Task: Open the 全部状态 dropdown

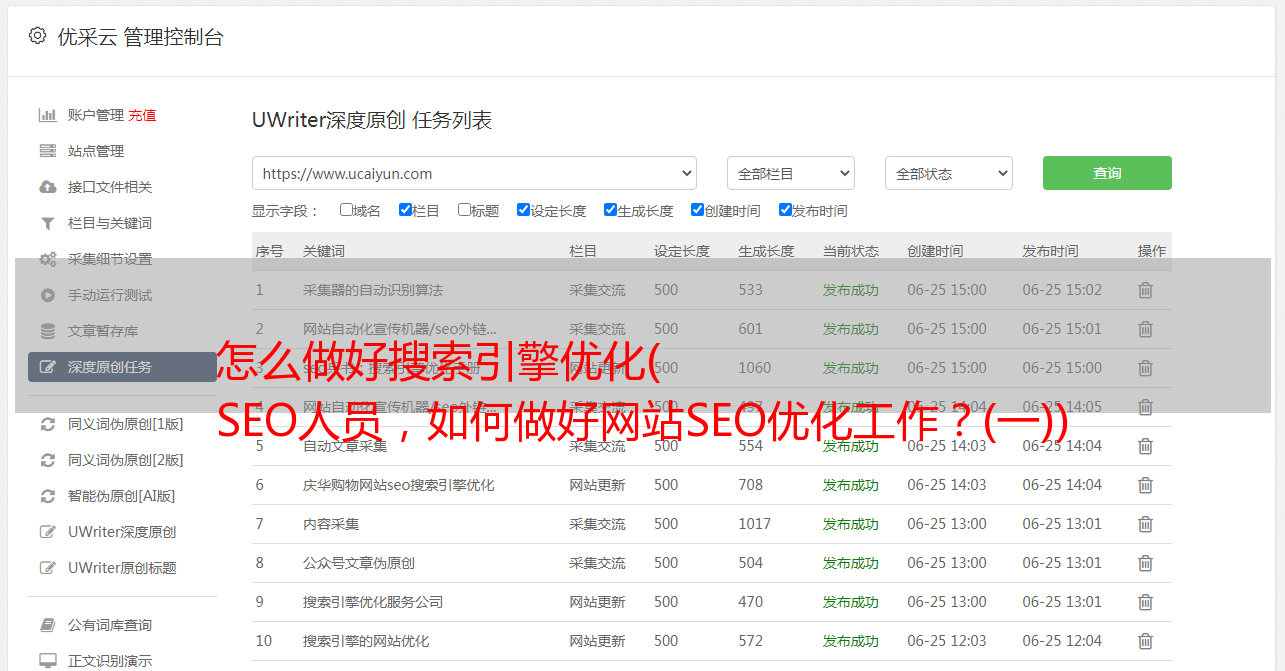Action: [x=949, y=173]
